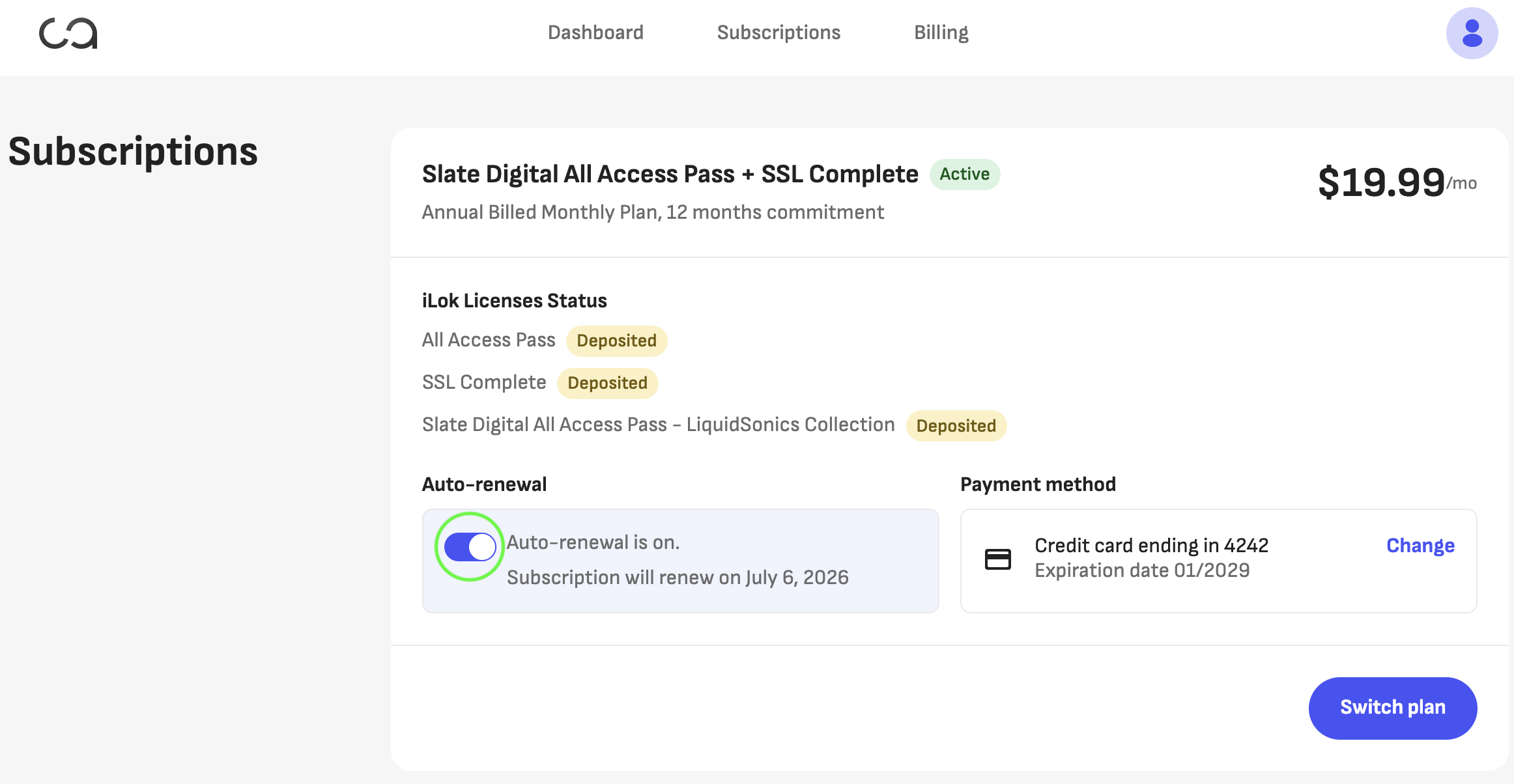Viewport: 1514px width, 784px height.
Task: Click 'Slate Digital All Access Pass – LiquidSonics Collection' label
Action: click(x=659, y=425)
